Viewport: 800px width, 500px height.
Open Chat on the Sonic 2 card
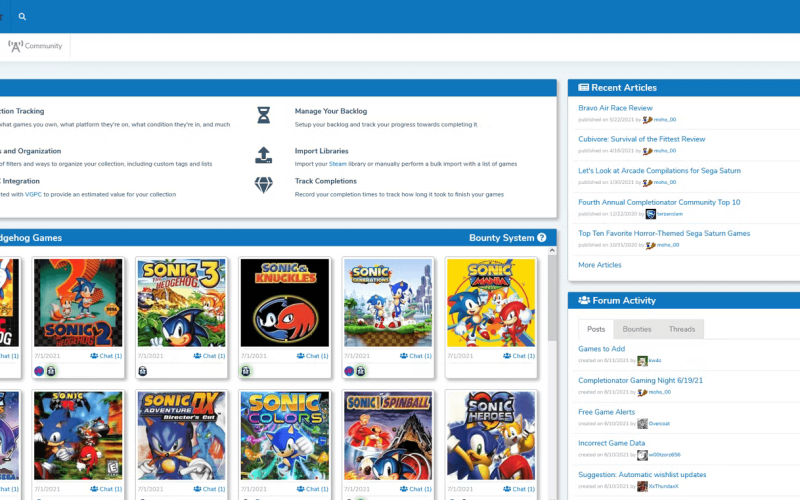click(106, 356)
